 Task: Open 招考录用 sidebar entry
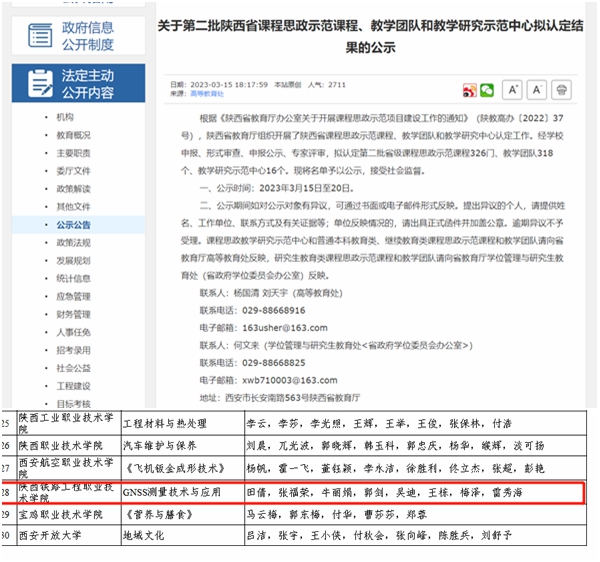pyautogui.click(x=73, y=351)
